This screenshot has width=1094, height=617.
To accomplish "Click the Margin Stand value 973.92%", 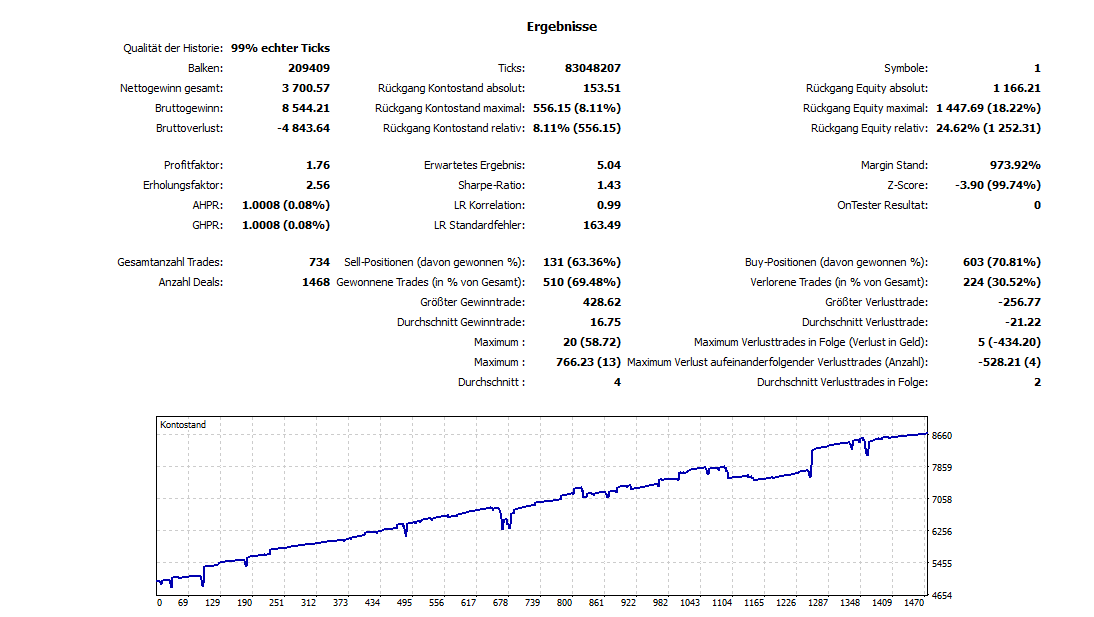I will (1008, 165).
